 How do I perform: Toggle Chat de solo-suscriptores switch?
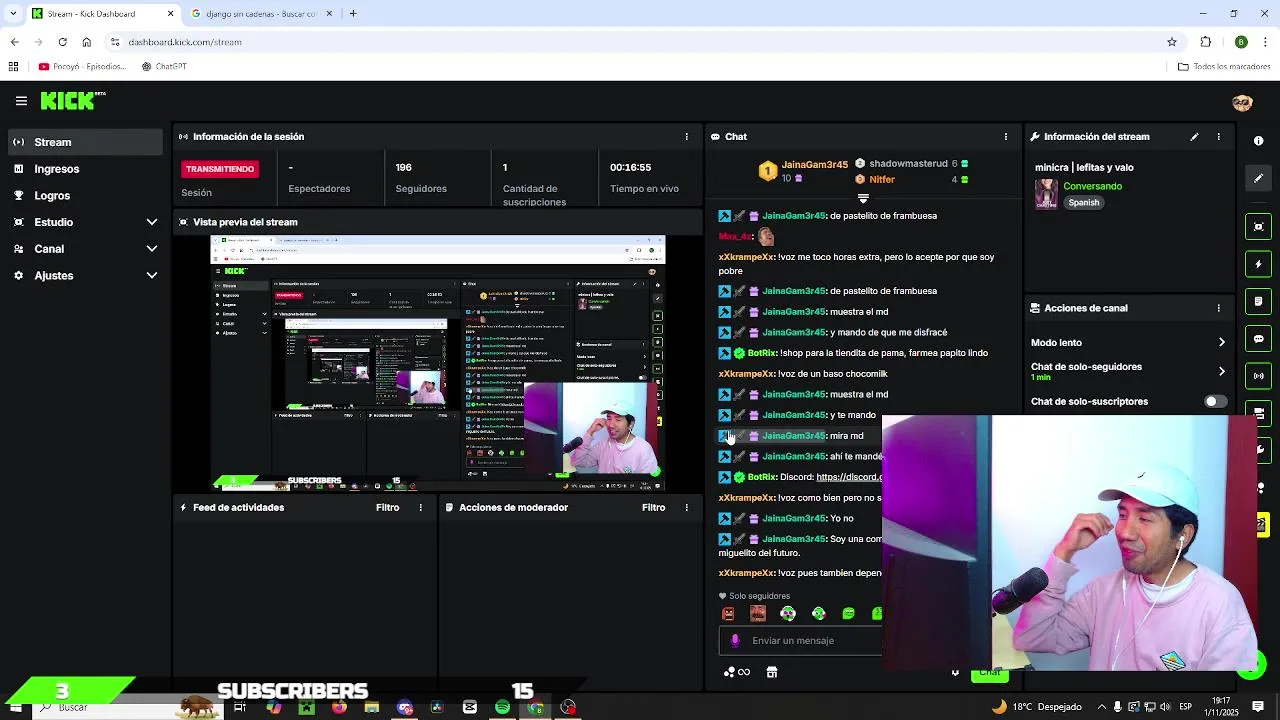[1214, 401]
